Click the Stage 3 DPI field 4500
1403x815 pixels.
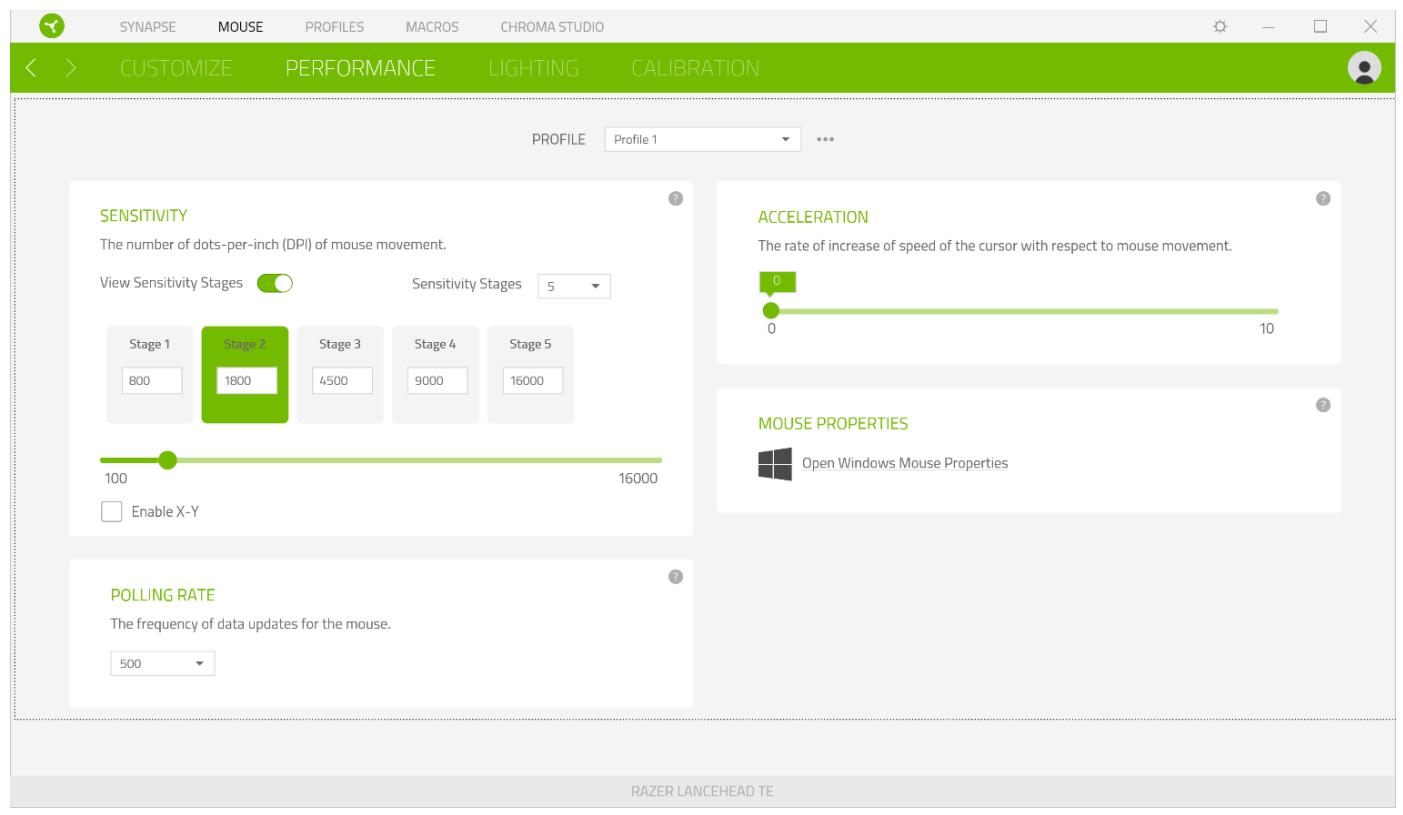click(342, 381)
